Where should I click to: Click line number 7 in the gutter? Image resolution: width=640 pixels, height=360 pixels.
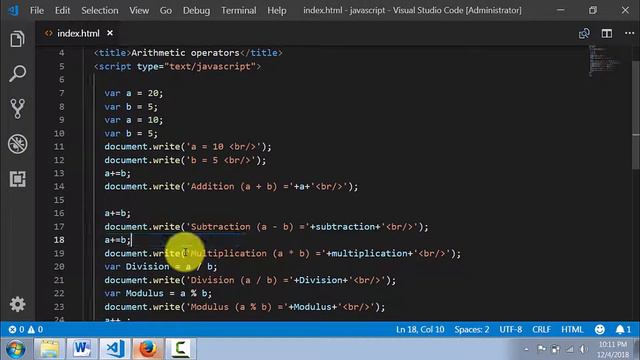coord(62,93)
